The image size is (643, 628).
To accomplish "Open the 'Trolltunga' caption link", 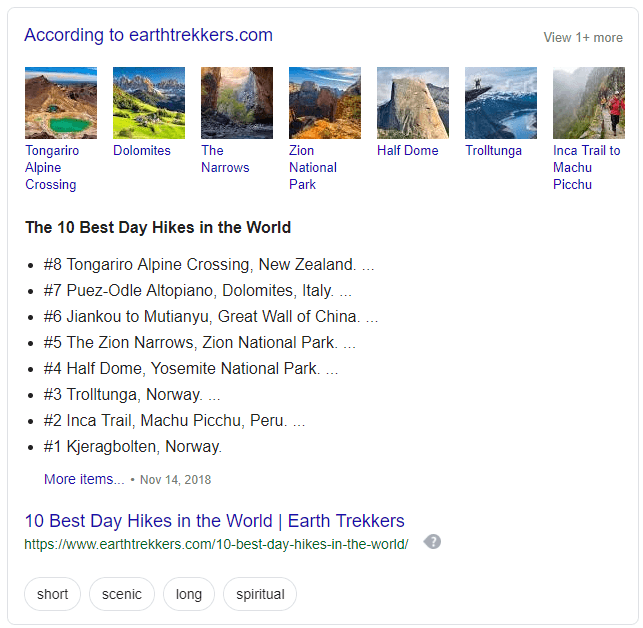I will (493, 151).
